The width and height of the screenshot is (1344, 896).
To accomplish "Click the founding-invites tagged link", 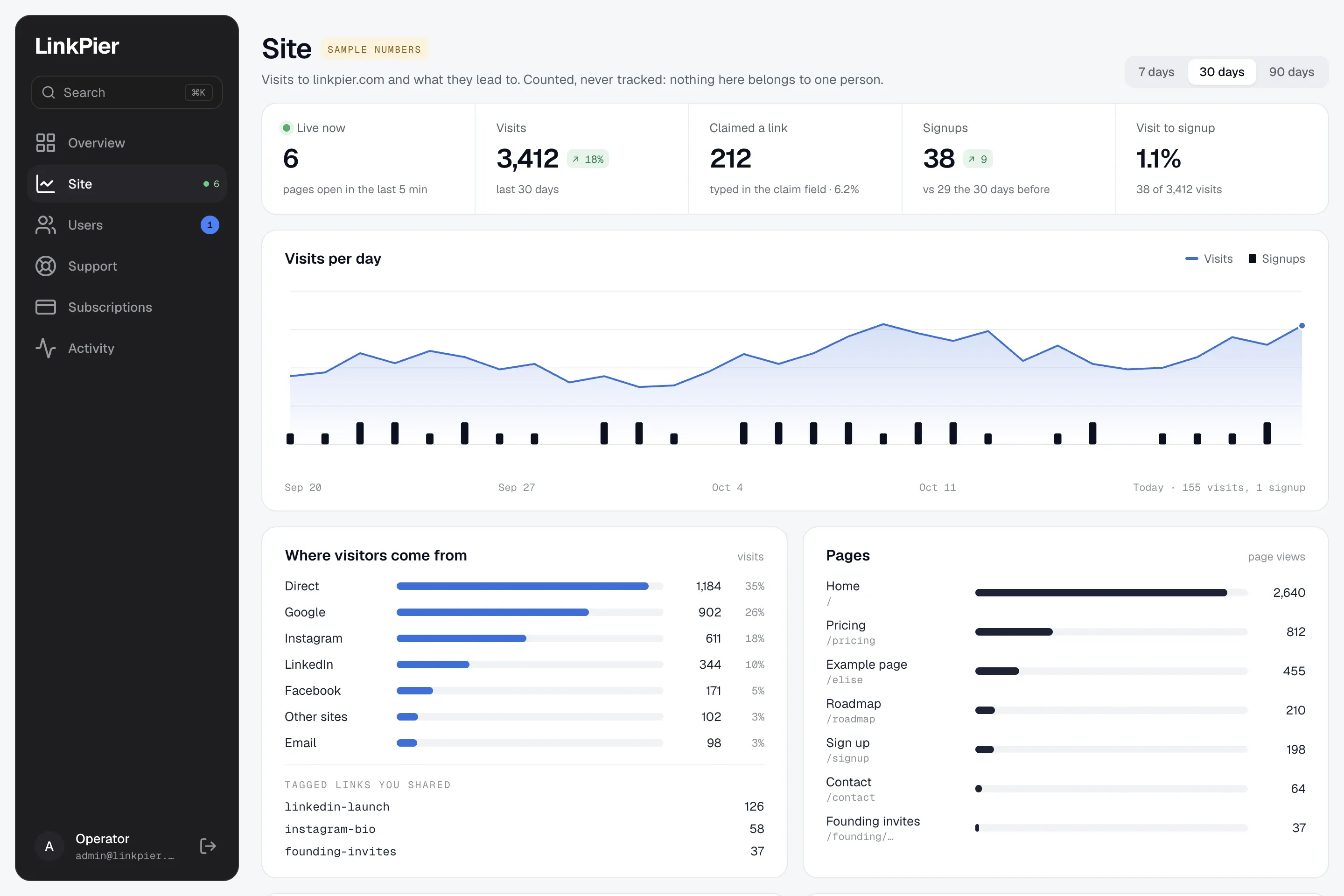I will point(341,851).
